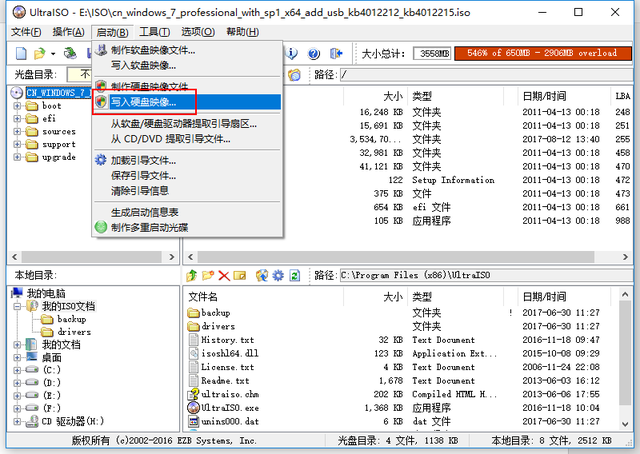The image size is (640, 454).
Task: Click the UltraISO.exe file icon
Action: (x=193, y=407)
